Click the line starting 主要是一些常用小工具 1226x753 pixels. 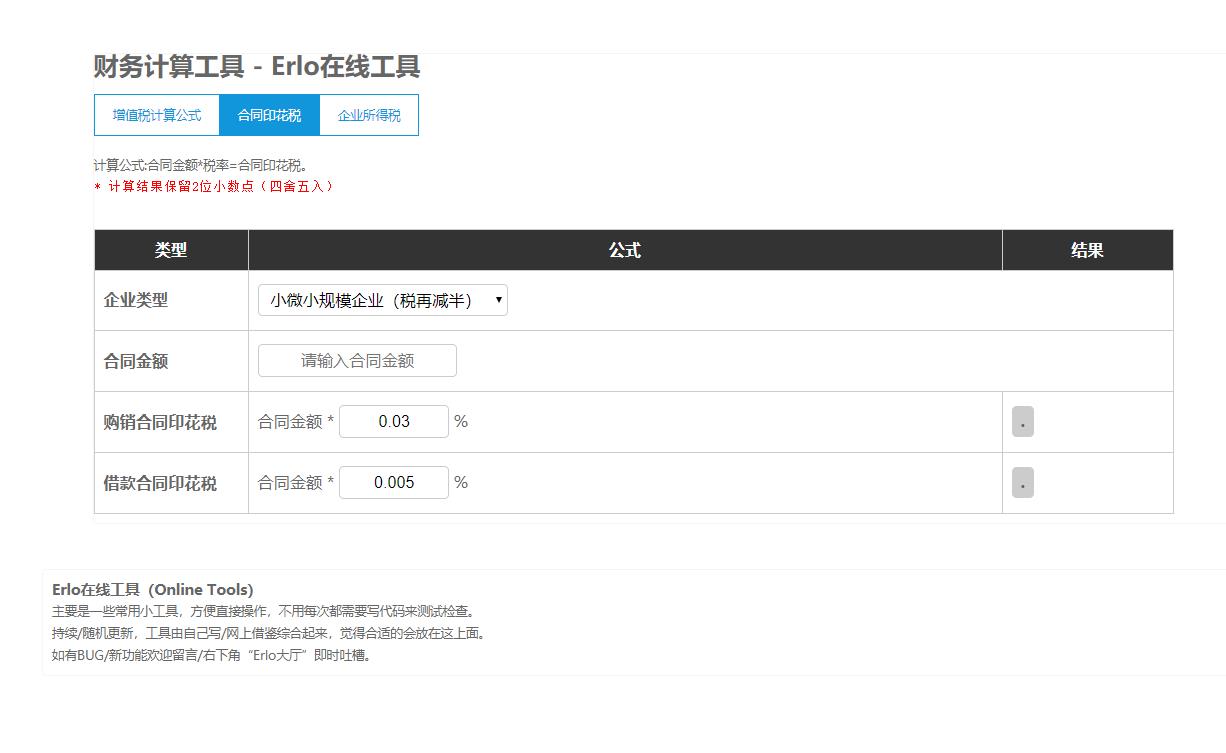[265, 611]
